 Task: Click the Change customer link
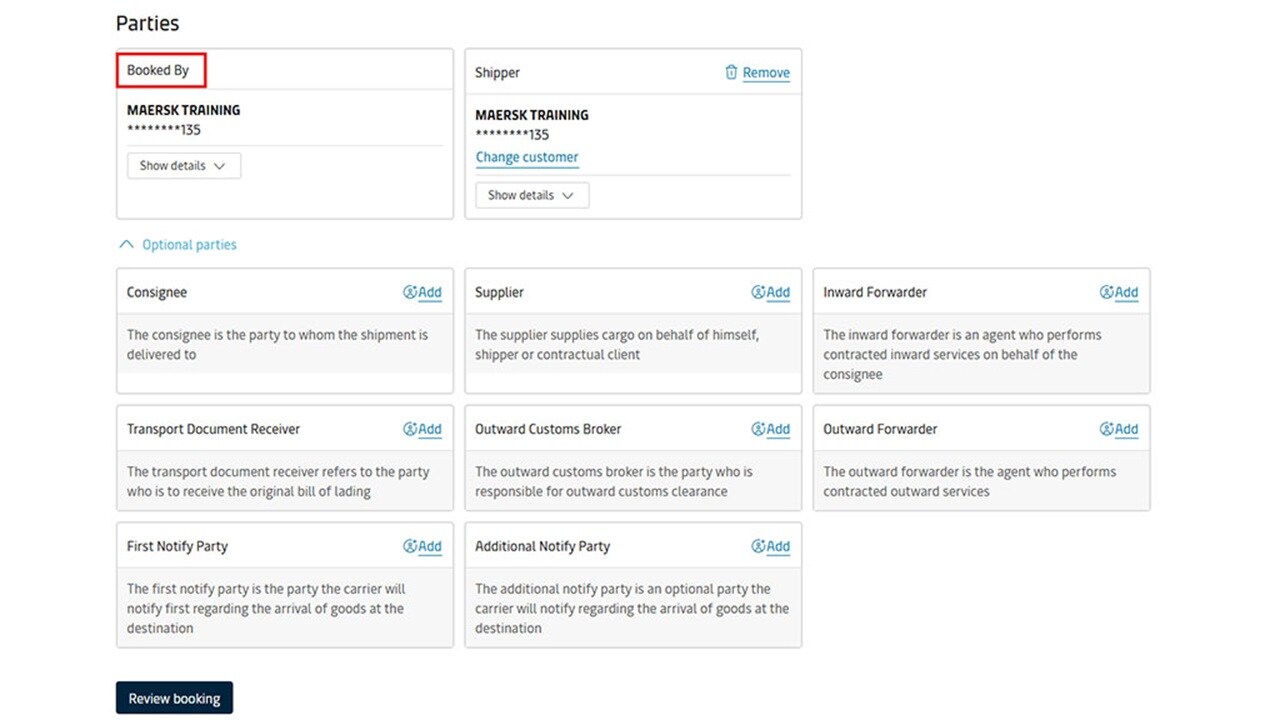tap(527, 157)
